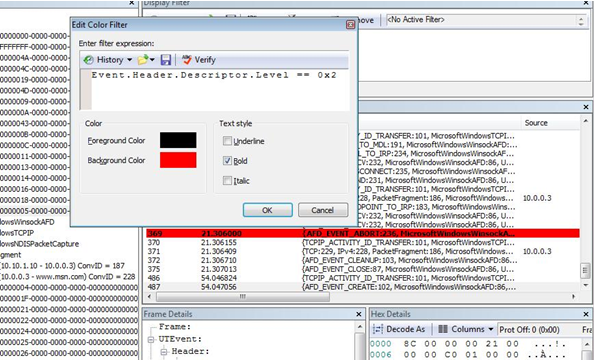Close the Hex Details pane
The height and width of the screenshot is (361, 594).
pyautogui.click(x=586, y=314)
